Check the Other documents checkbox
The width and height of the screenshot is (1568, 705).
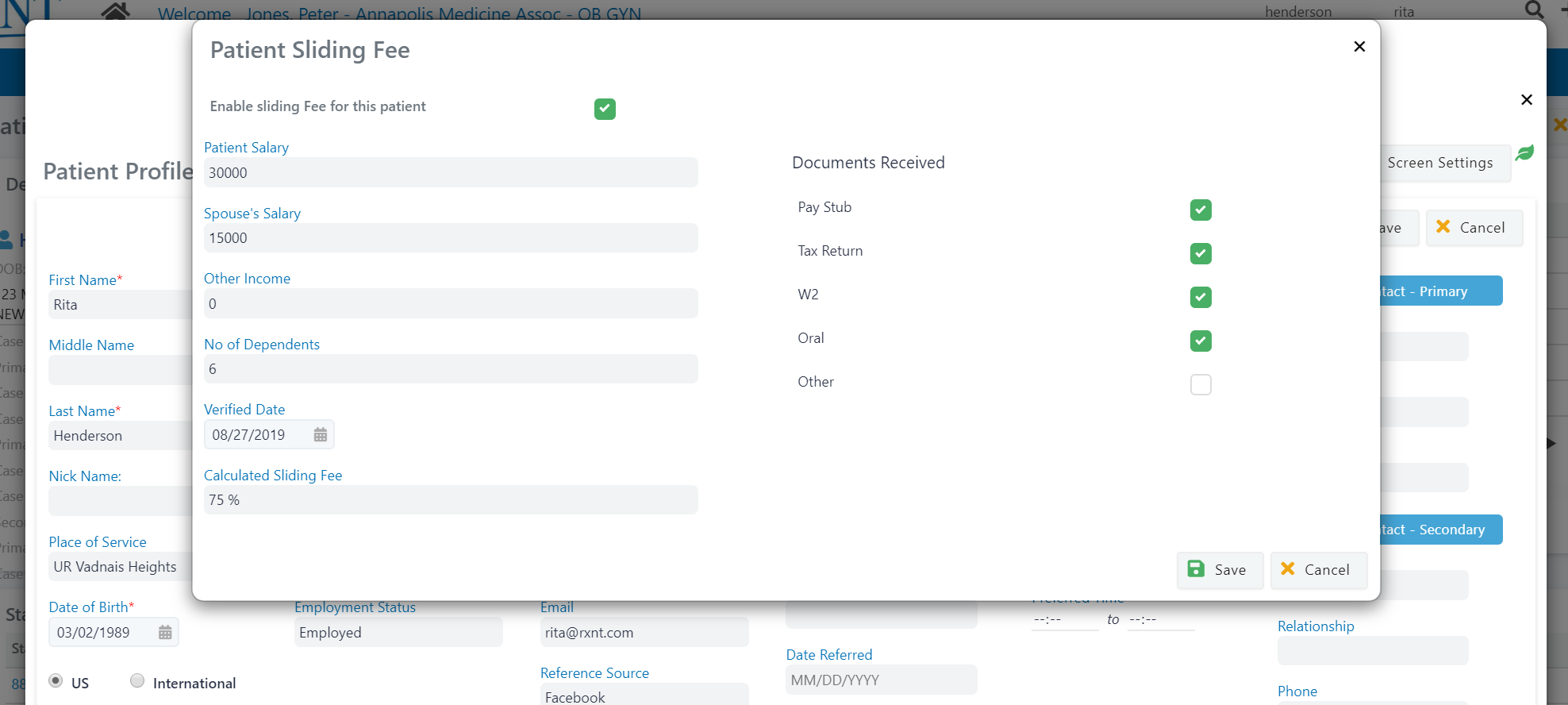click(1200, 384)
